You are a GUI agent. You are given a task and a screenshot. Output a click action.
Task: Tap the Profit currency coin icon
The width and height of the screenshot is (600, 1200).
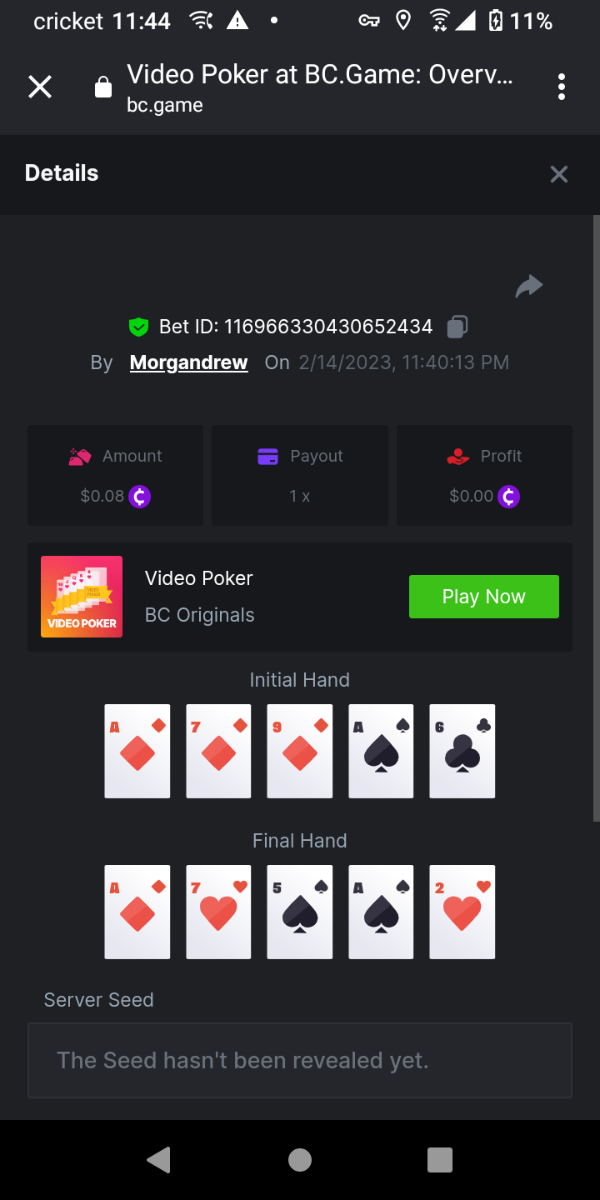point(510,496)
